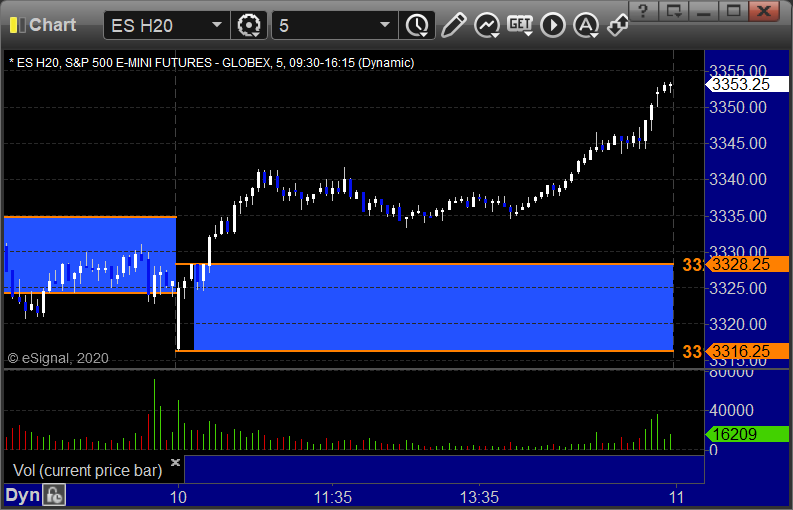Image resolution: width=793 pixels, height=510 pixels.
Task: Click the 3350.00 price axis label
Action: pos(738,108)
